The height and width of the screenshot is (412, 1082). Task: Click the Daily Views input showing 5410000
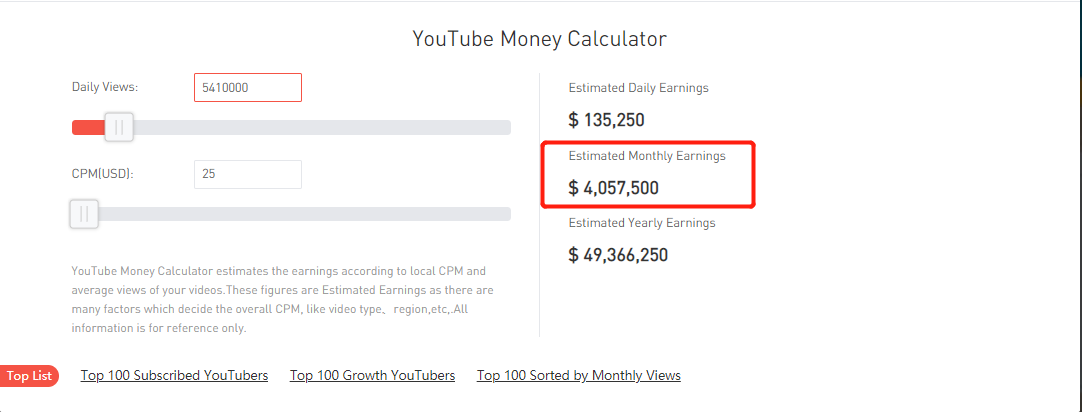248,88
